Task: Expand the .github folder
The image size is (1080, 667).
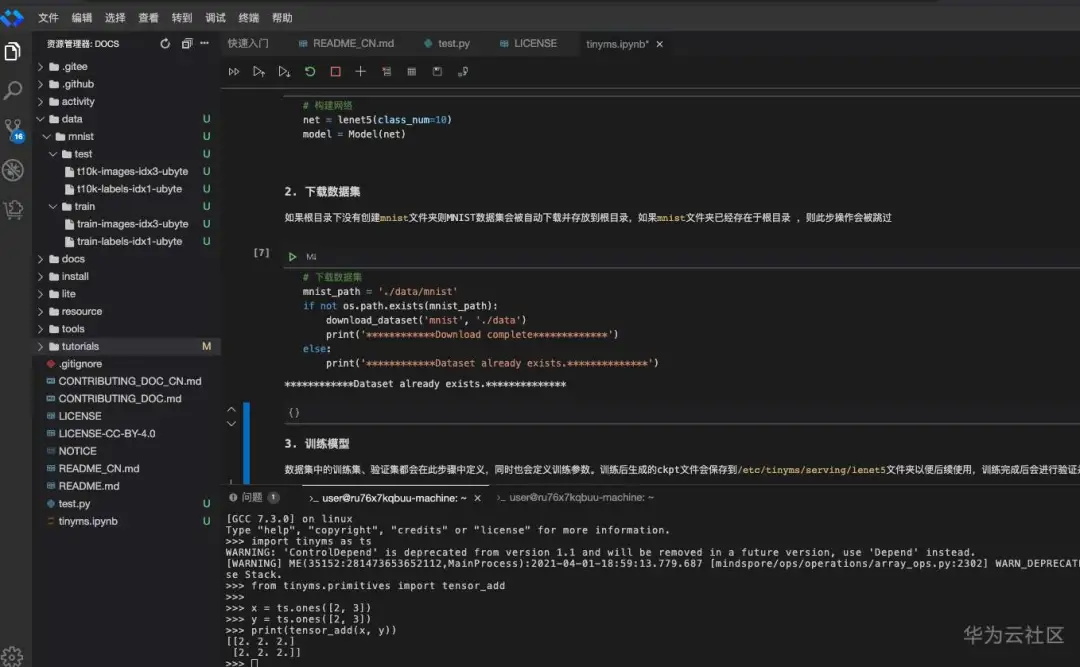Action: click(77, 84)
